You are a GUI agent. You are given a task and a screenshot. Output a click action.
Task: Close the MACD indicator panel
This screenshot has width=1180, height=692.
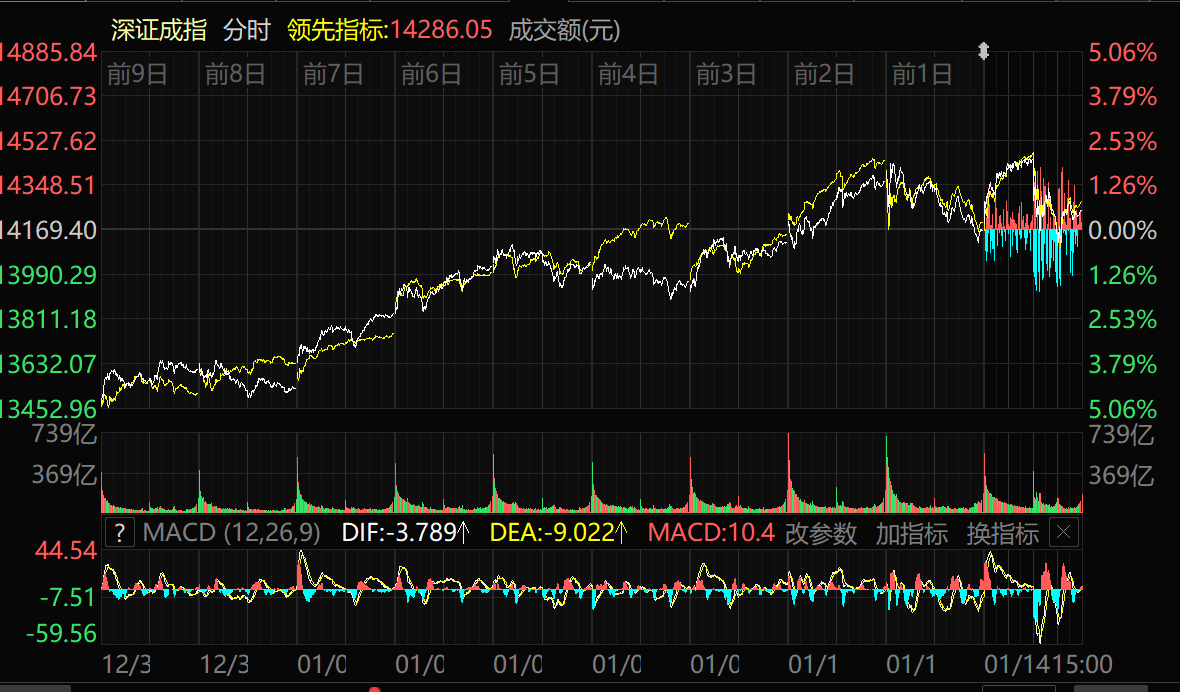click(x=1065, y=533)
